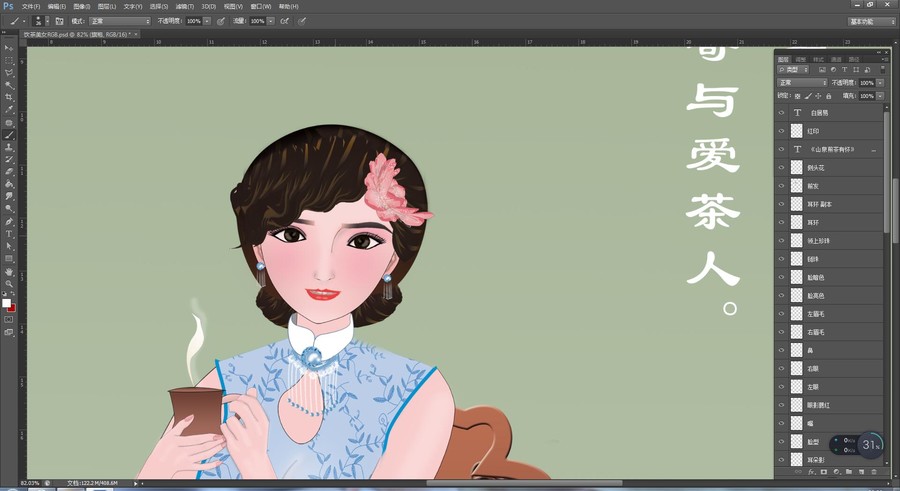Viewport: 900px width, 491px height.
Task: Open the layer blend mode 正常 dropdown
Action: pyautogui.click(x=802, y=83)
